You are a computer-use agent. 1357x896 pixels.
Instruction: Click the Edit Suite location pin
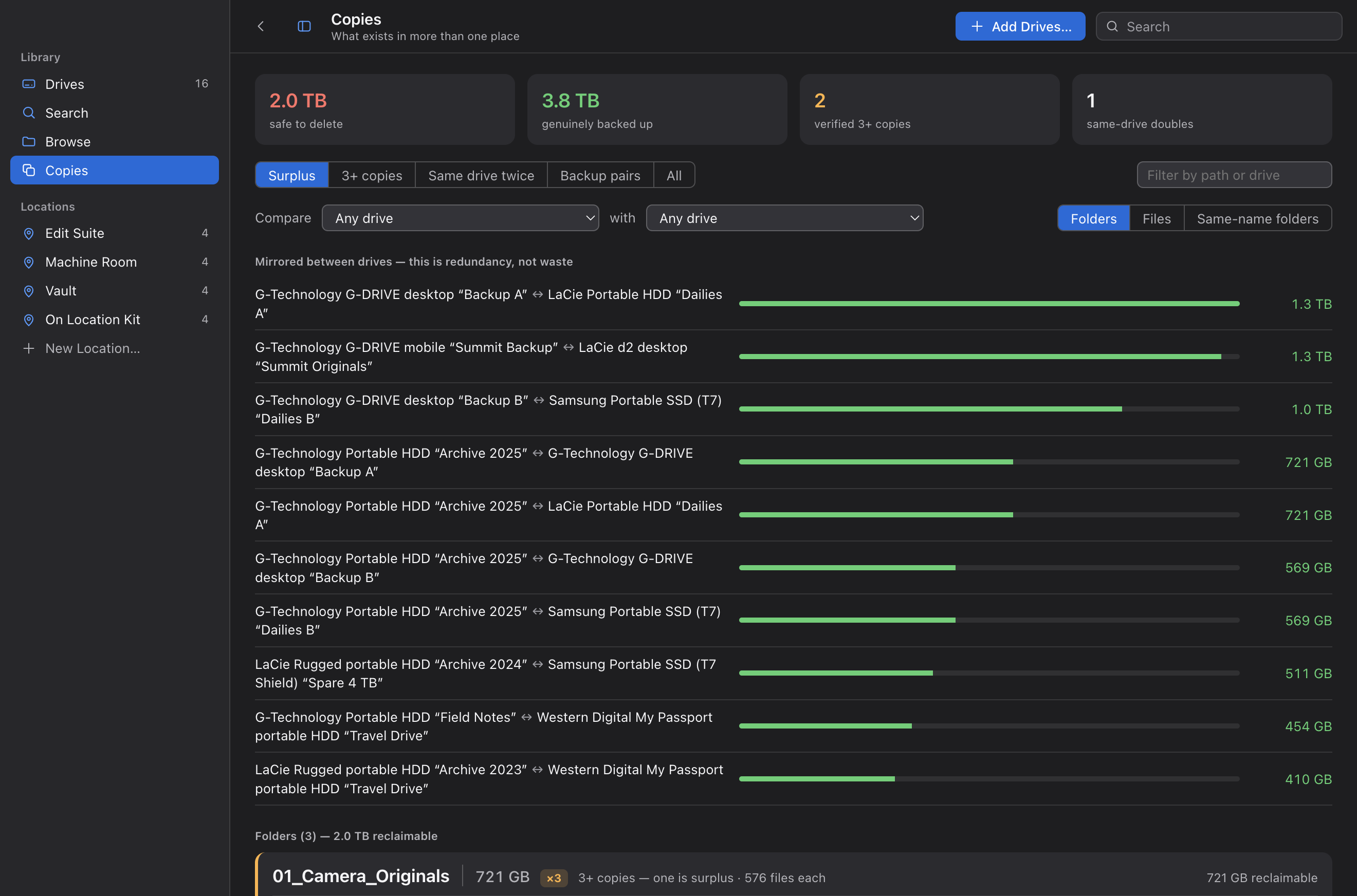29,233
